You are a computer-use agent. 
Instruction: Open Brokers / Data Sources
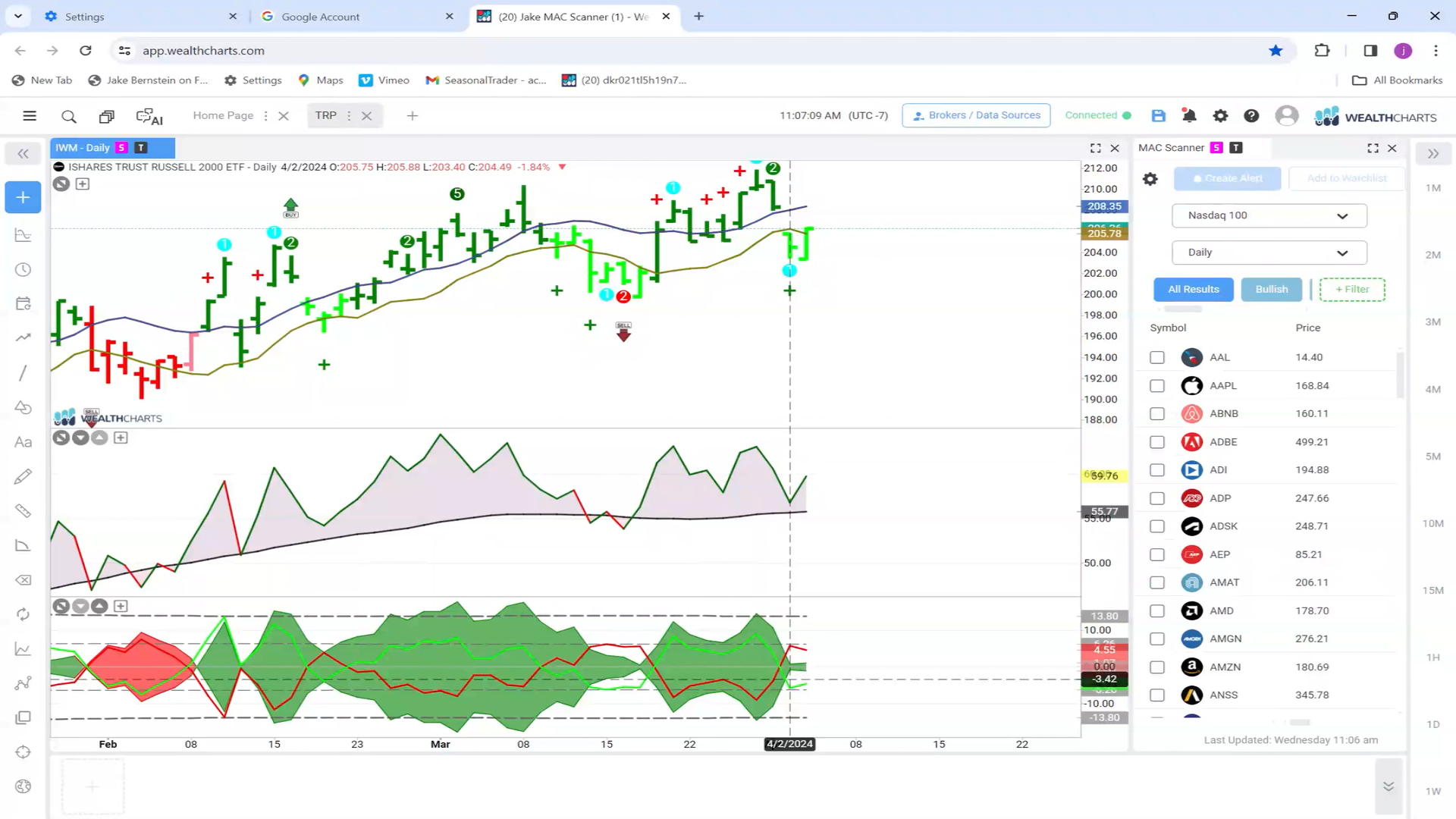pos(976,115)
